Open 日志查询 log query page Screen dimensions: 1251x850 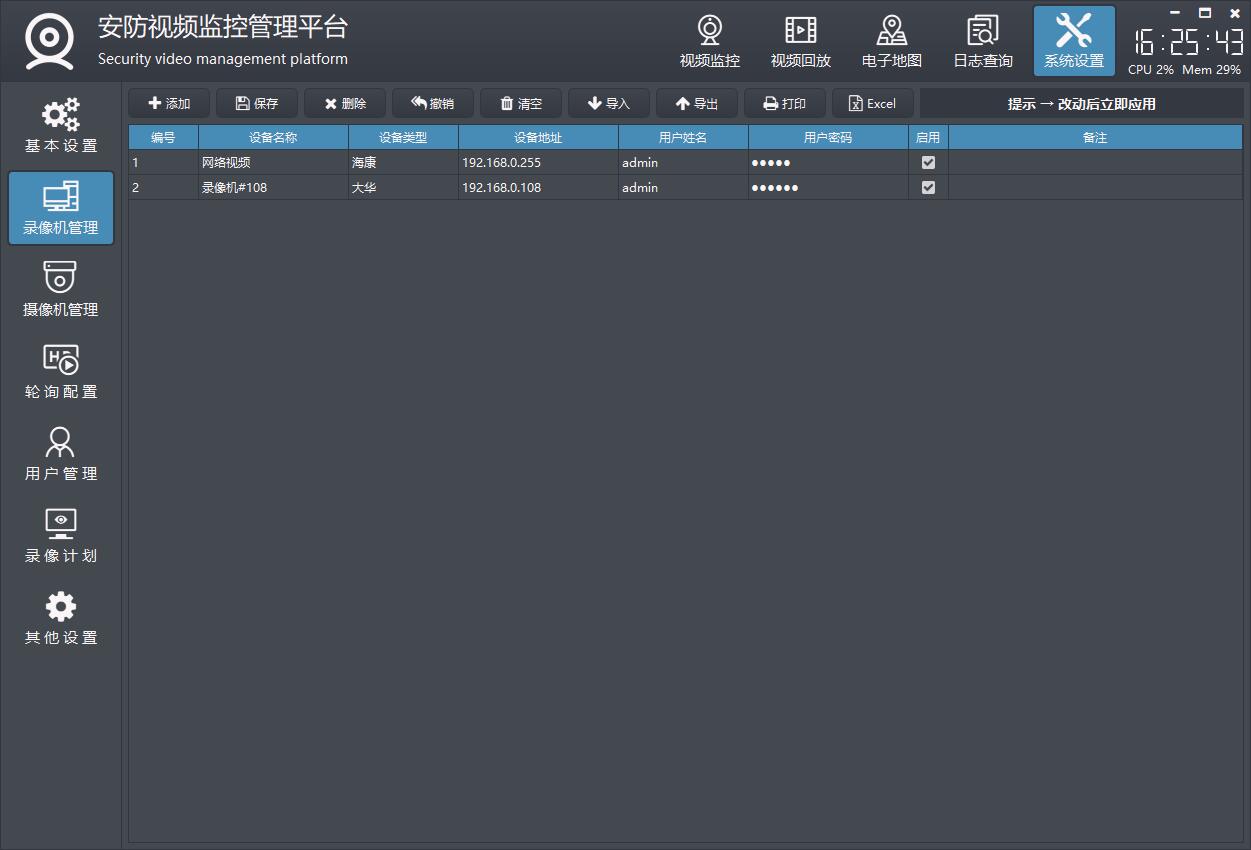[x=982, y=42]
